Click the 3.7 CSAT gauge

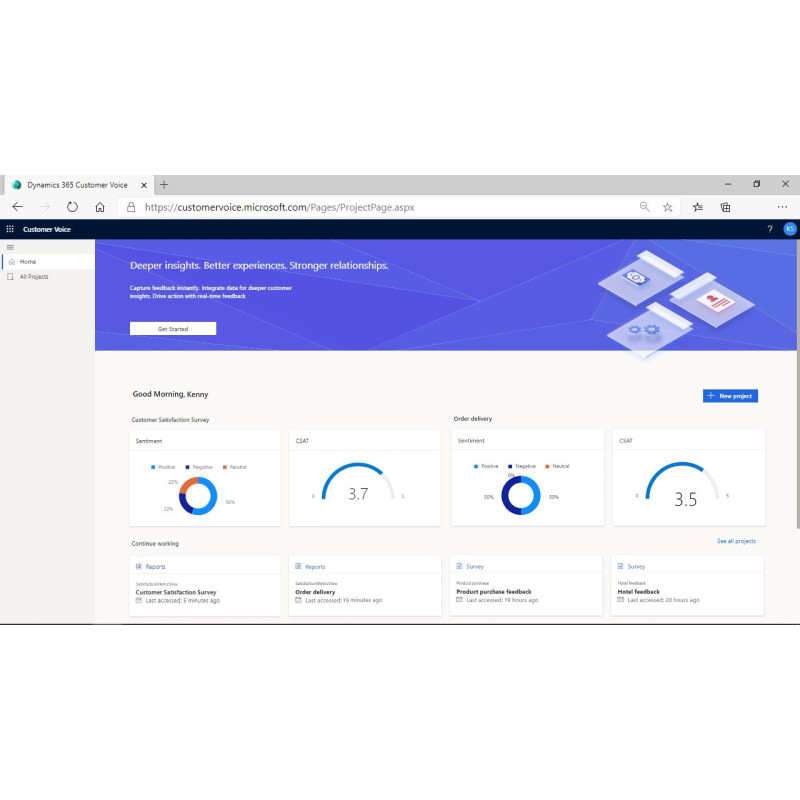click(358, 482)
